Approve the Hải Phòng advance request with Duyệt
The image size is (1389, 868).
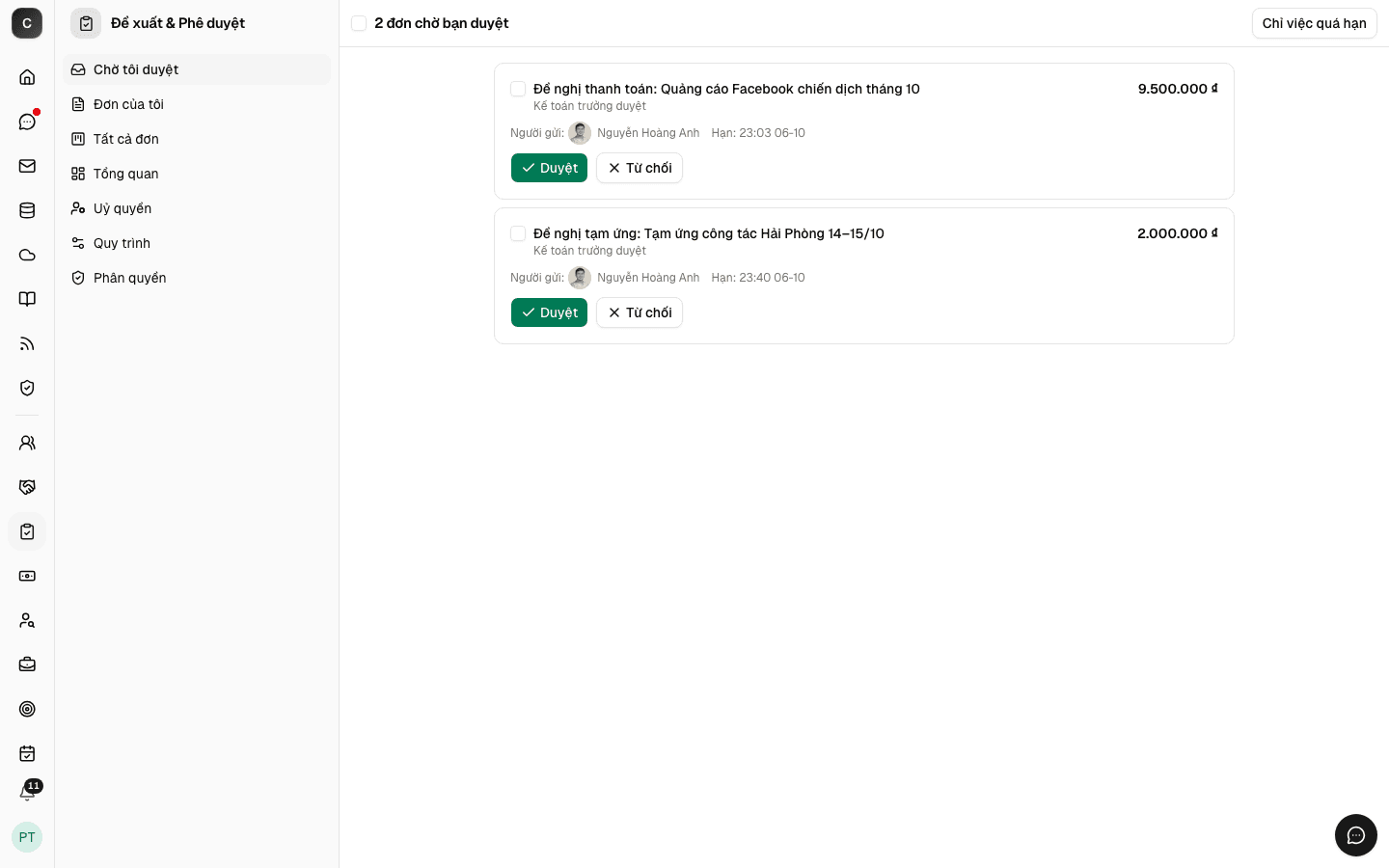click(549, 312)
